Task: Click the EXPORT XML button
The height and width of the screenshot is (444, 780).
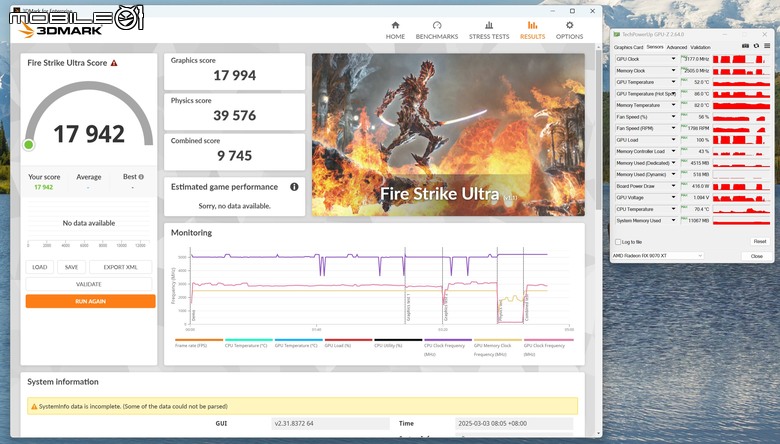Action: (x=120, y=267)
